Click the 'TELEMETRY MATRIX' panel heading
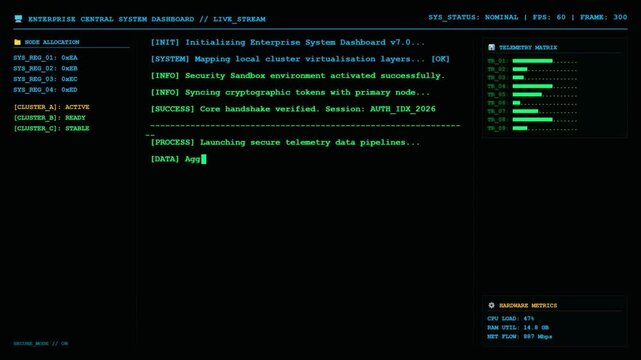 tap(528, 47)
